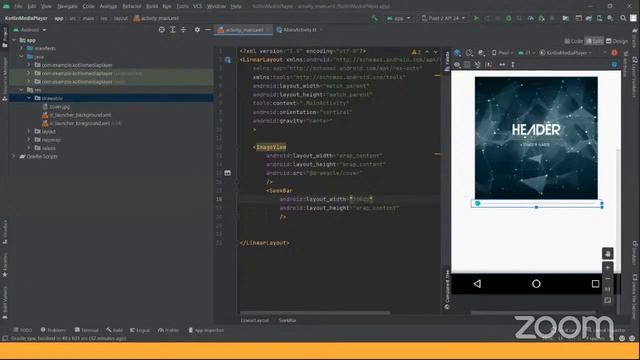
Task: Open the TODO tool window
Action: (x=22, y=330)
